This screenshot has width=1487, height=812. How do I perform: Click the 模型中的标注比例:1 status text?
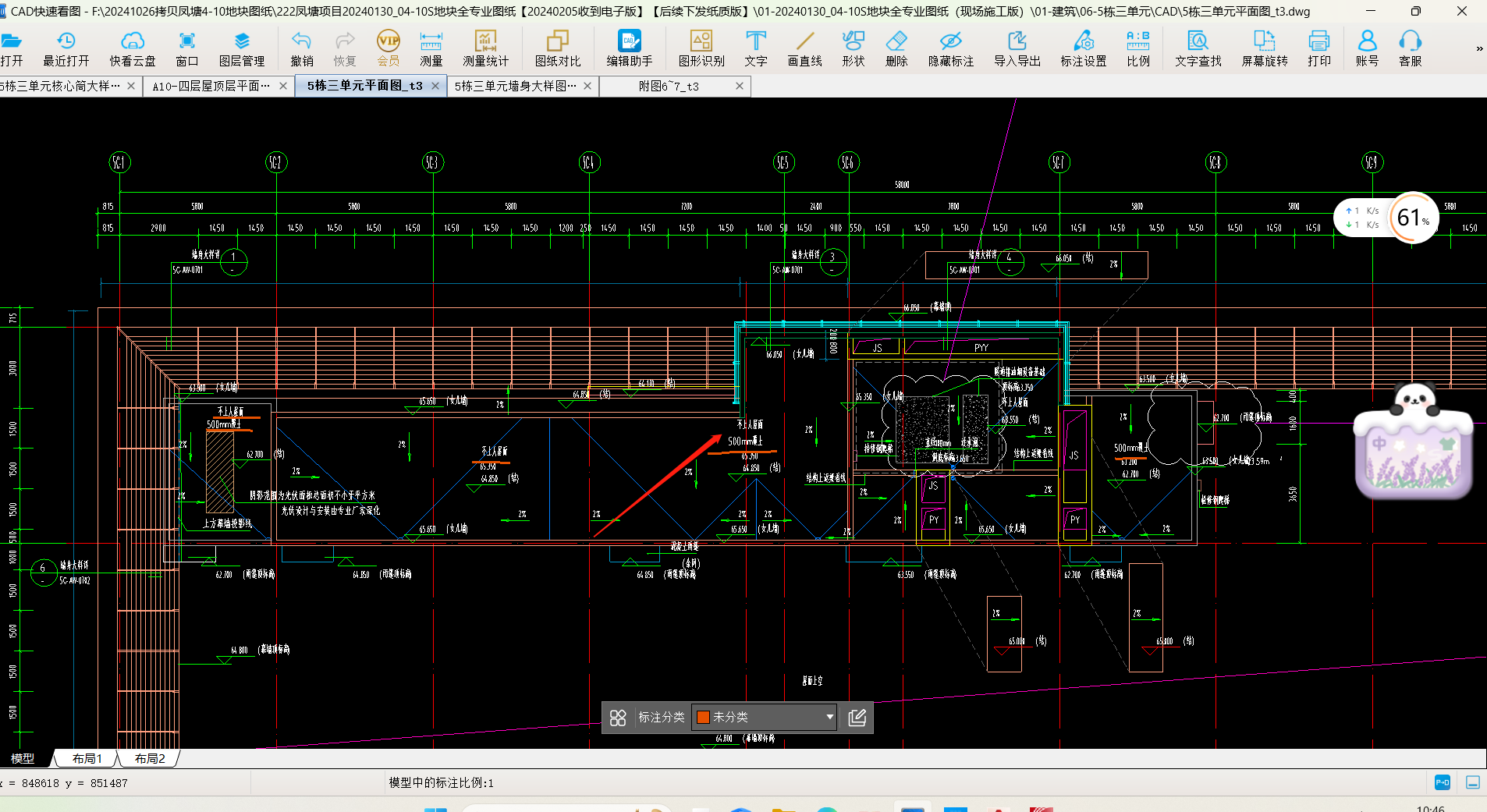tap(442, 782)
